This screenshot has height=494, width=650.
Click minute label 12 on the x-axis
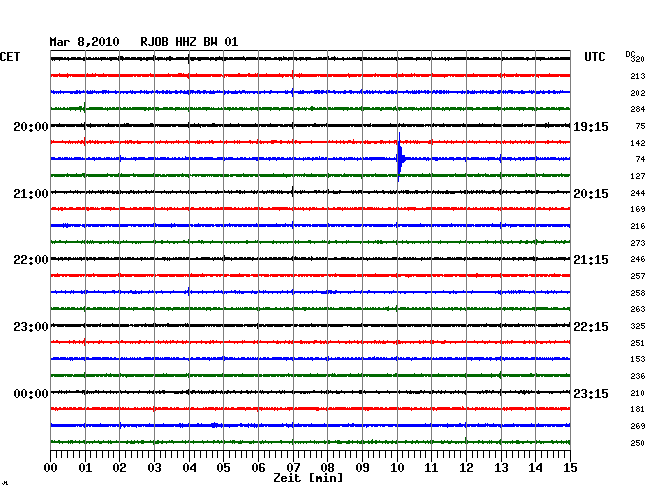[x=466, y=468]
